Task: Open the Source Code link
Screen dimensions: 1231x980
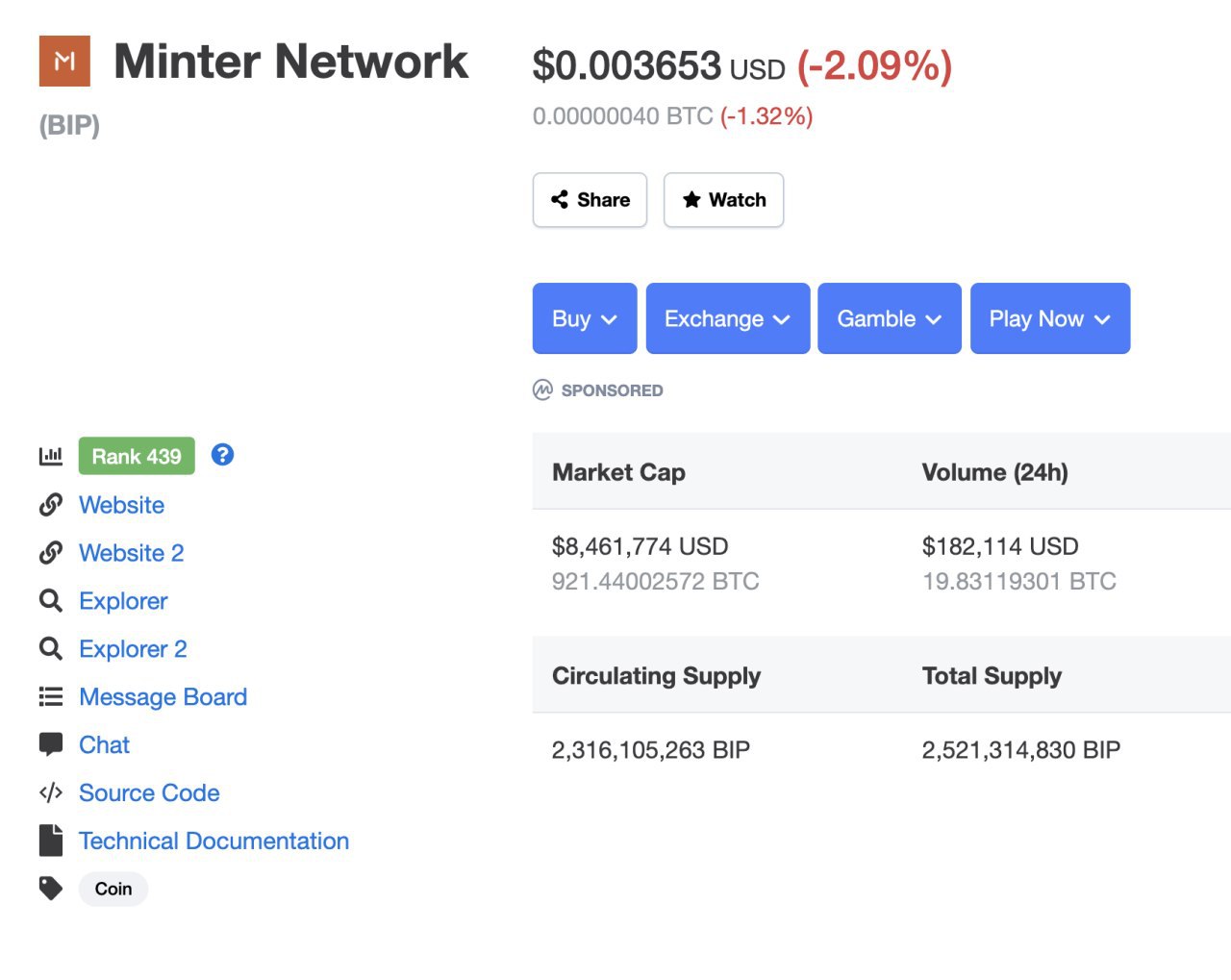Action: click(149, 793)
